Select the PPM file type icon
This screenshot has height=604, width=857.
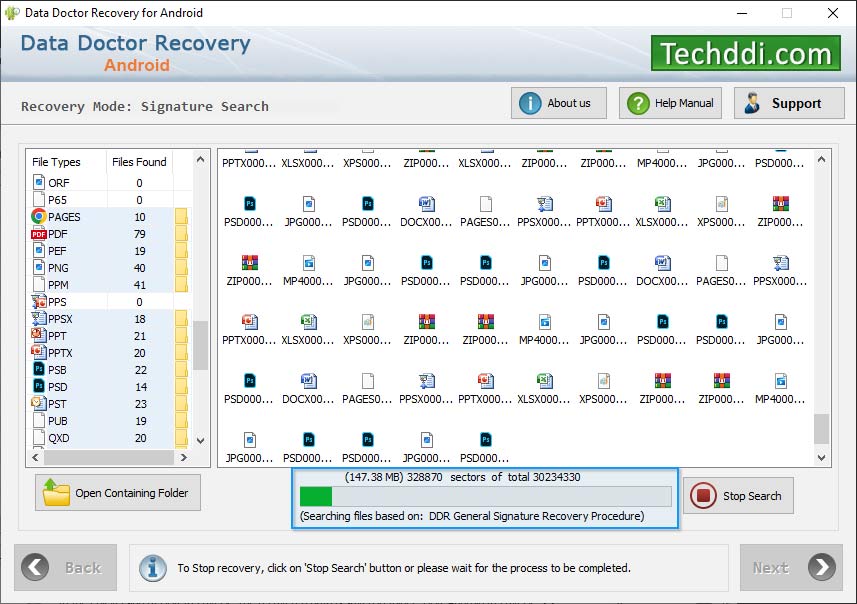click(x=39, y=284)
